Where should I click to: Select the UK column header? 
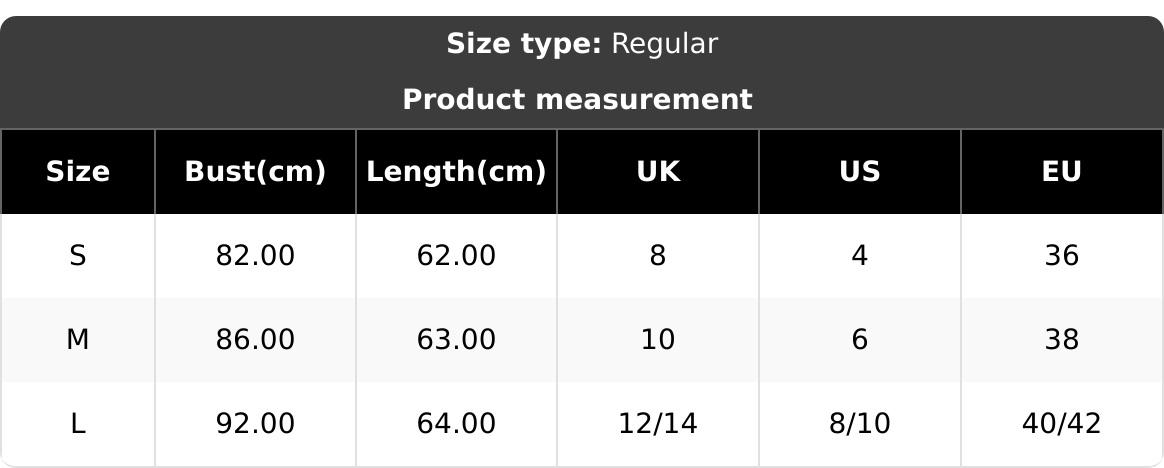(x=658, y=172)
